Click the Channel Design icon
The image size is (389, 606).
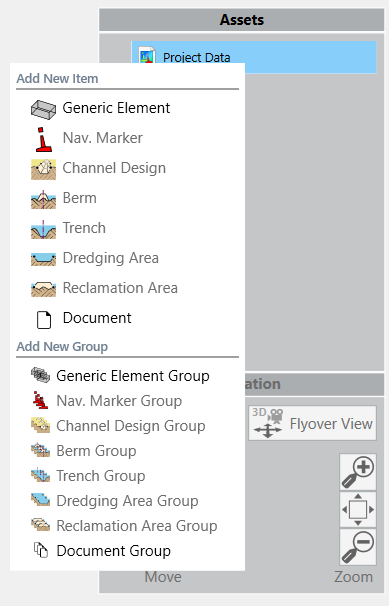(x=43, y=169)
